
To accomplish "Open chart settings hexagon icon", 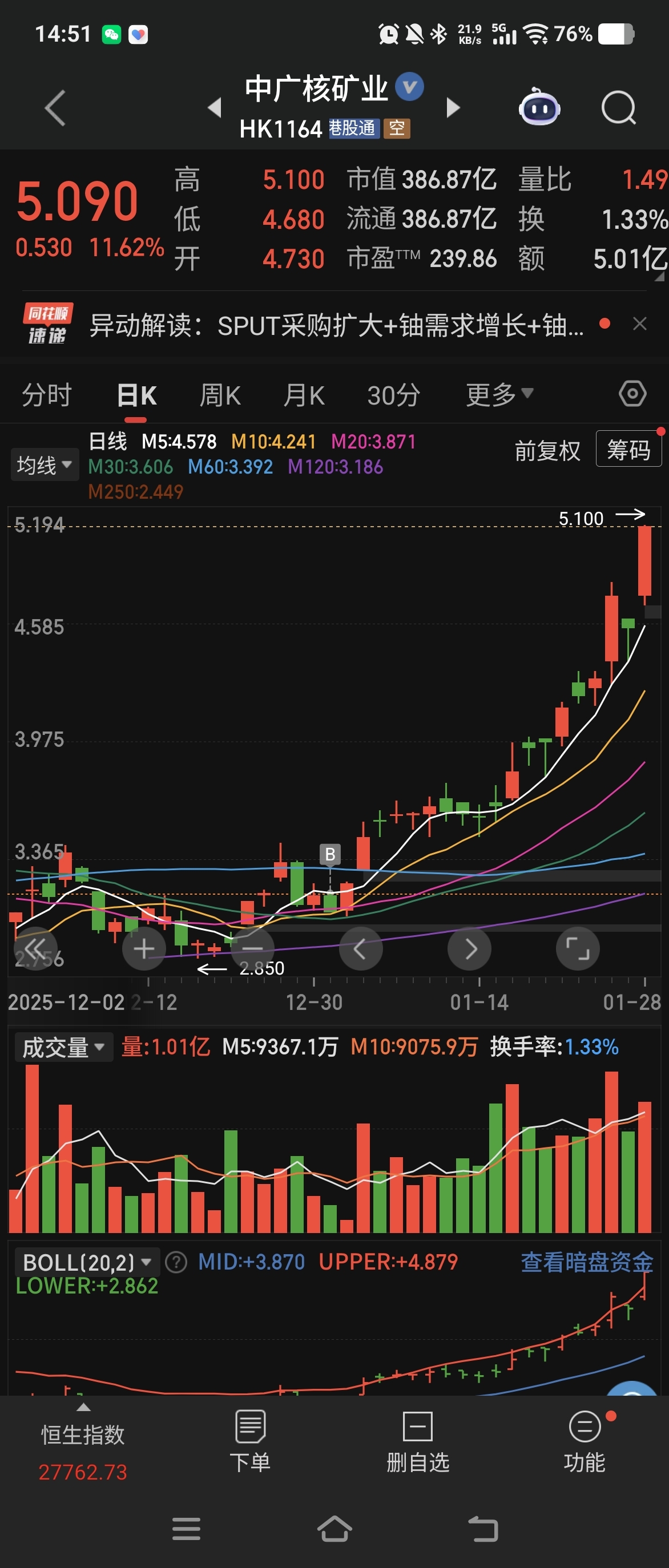I will [632, 394].
